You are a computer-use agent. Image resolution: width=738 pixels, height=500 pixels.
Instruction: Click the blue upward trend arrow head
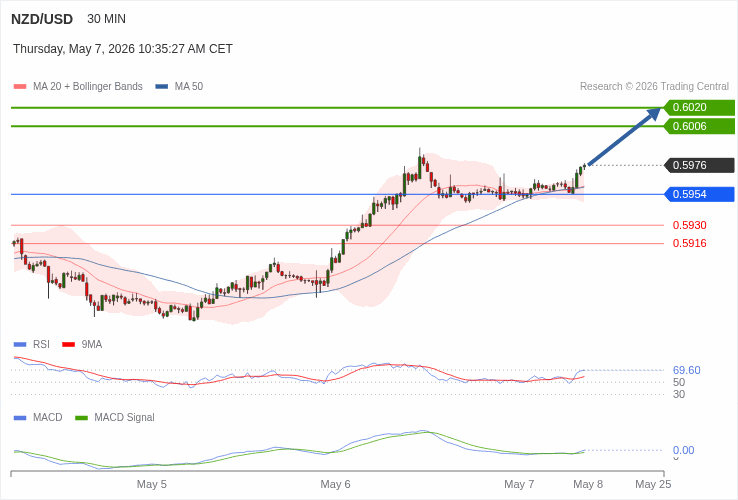653,114
